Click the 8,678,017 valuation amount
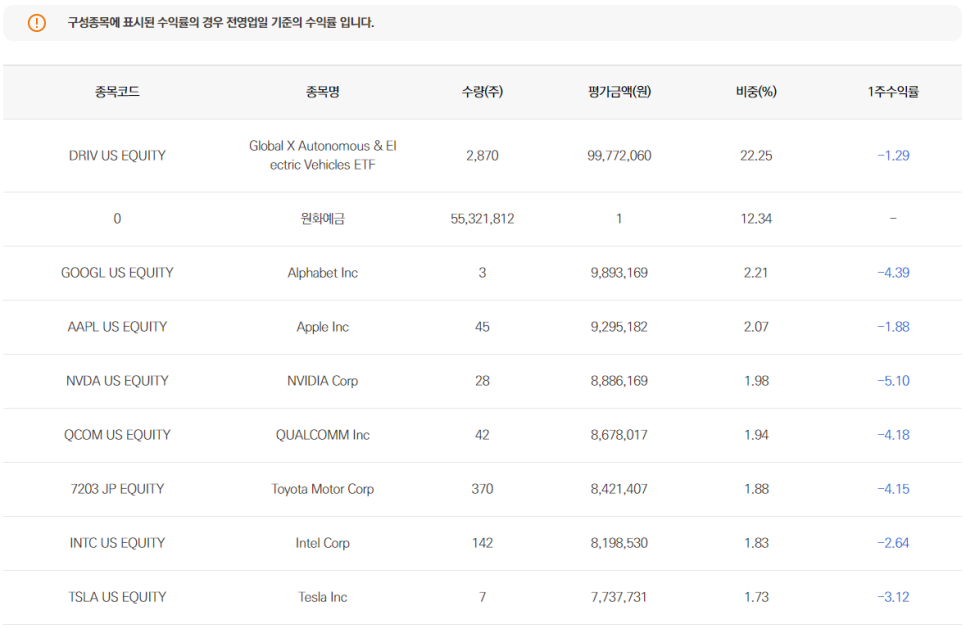This screenshot has height=629, width=966. (x=619, y=435)
